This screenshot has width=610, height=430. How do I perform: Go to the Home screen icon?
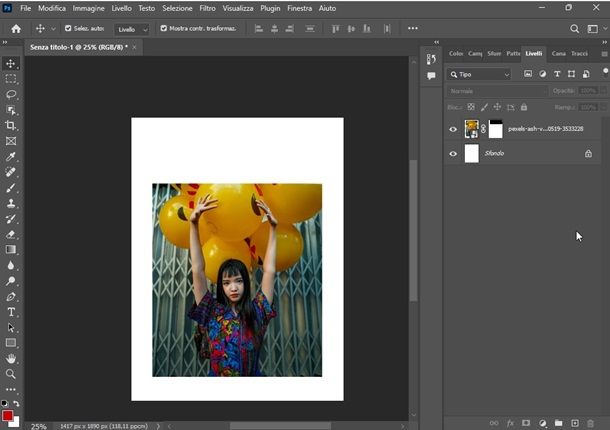coord(16,28)
